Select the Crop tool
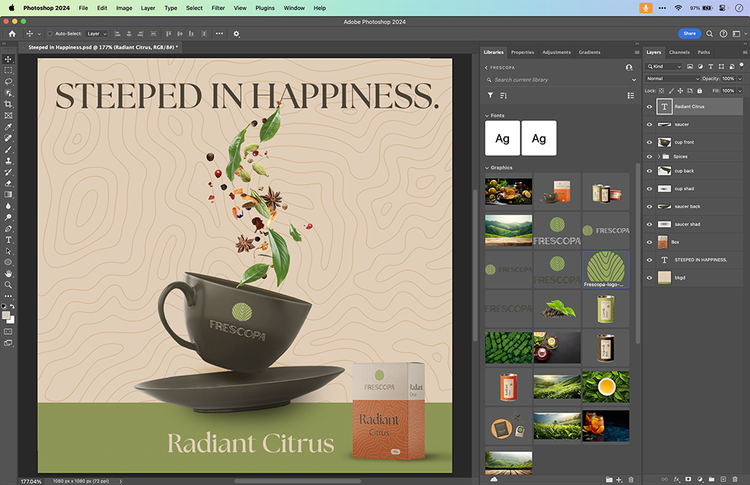Image resolution: width=750 pixels, height=485 pixels. click(x=8, y=104)
